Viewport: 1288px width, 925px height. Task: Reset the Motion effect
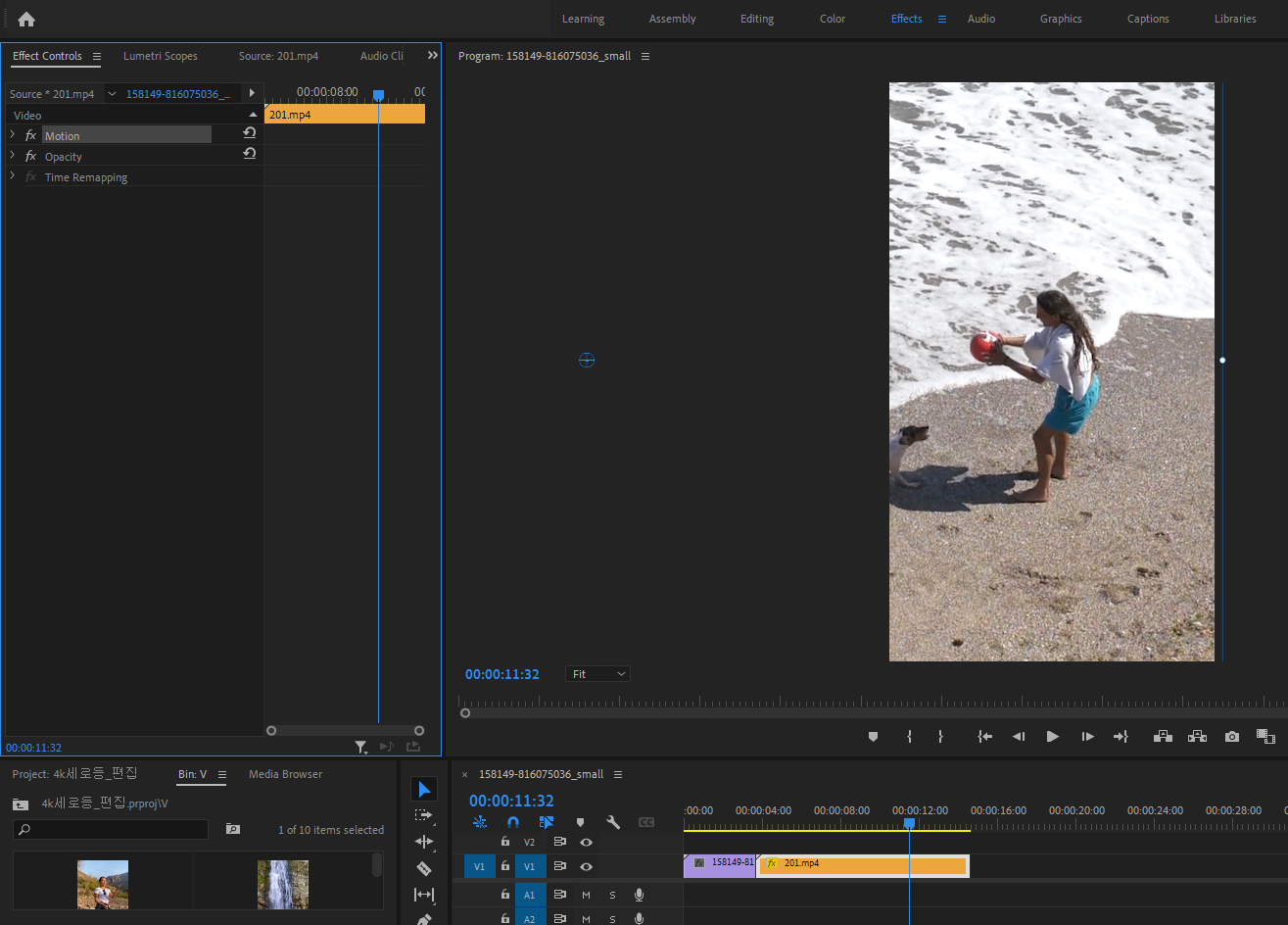coord(249,133)
